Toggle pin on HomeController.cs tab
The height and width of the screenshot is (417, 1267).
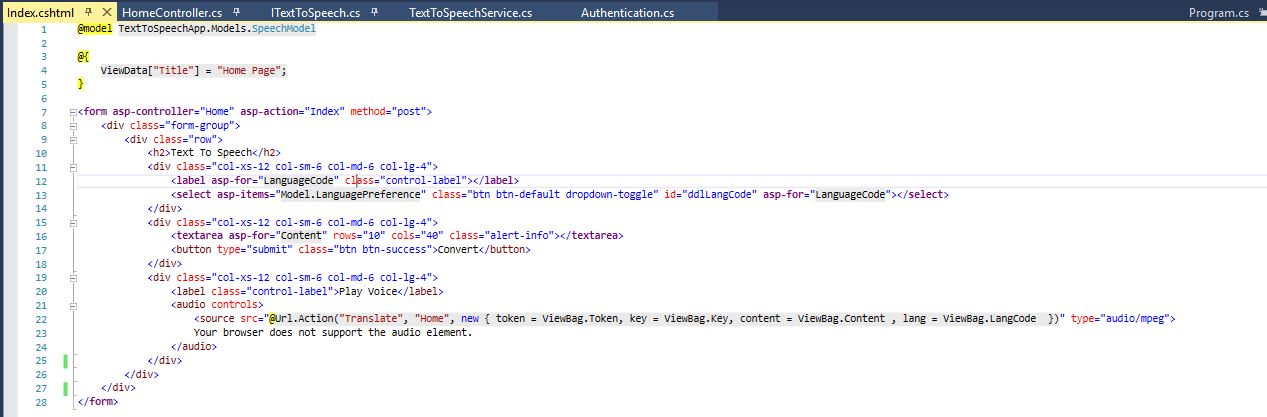234,13
